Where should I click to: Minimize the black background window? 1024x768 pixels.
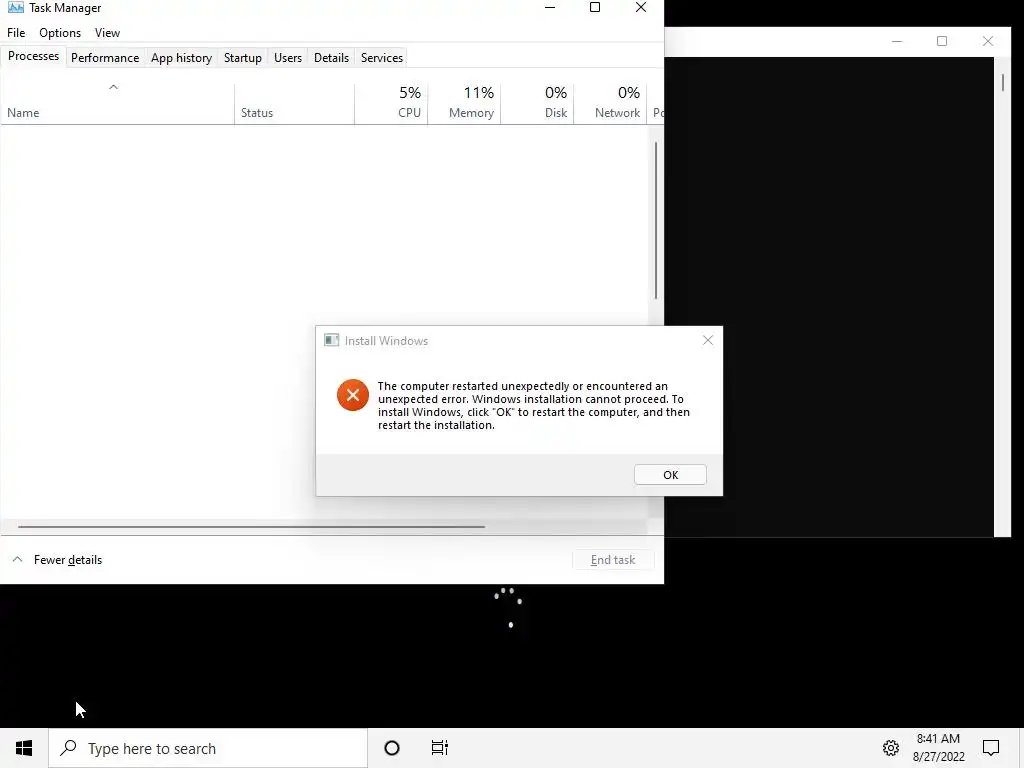tap(897, 41)
